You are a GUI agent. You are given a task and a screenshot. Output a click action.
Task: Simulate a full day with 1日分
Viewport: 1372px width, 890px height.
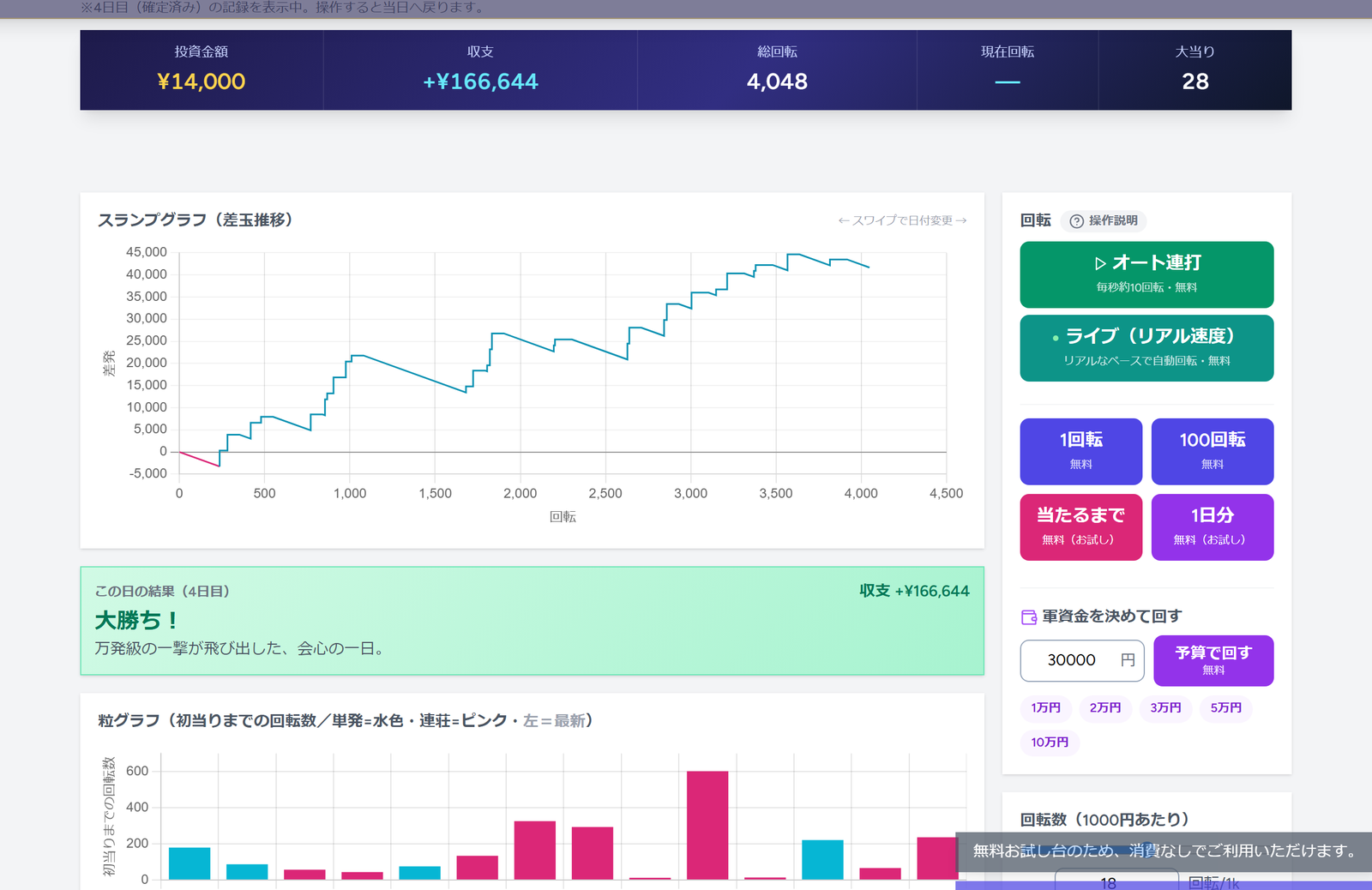(x=1212, y=526)
